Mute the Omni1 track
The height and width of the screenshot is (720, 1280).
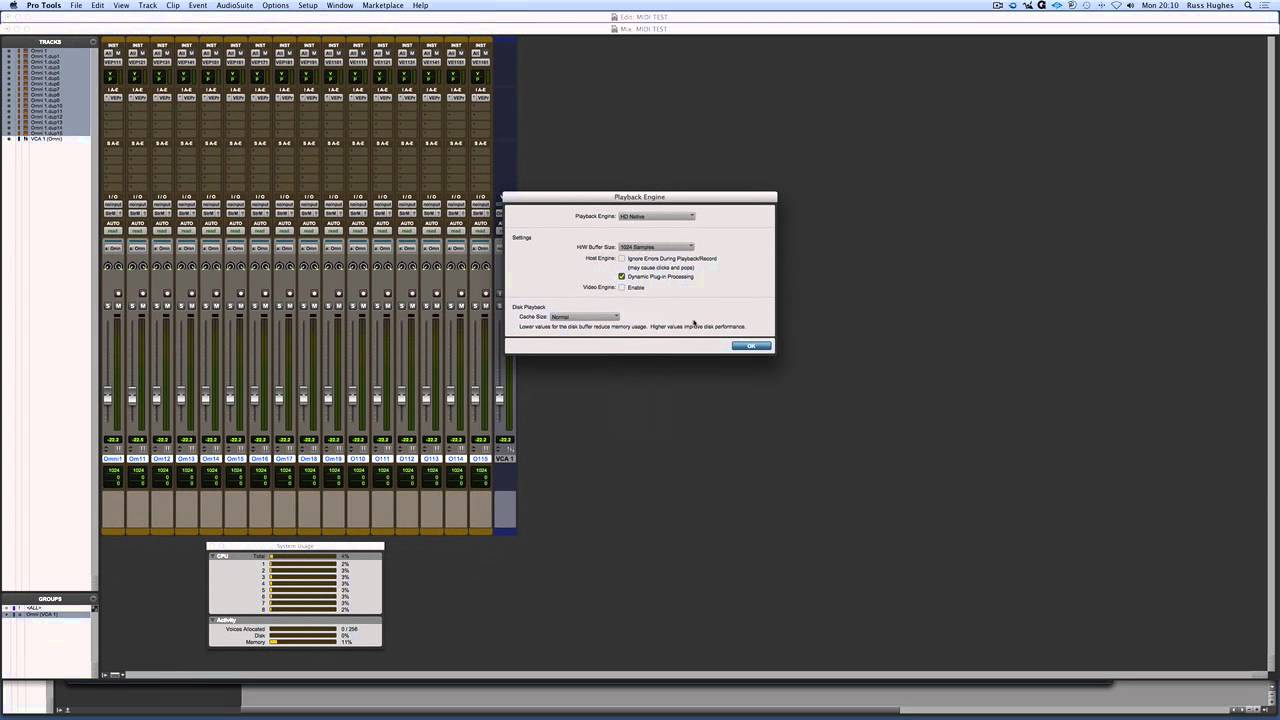point(118,306)
